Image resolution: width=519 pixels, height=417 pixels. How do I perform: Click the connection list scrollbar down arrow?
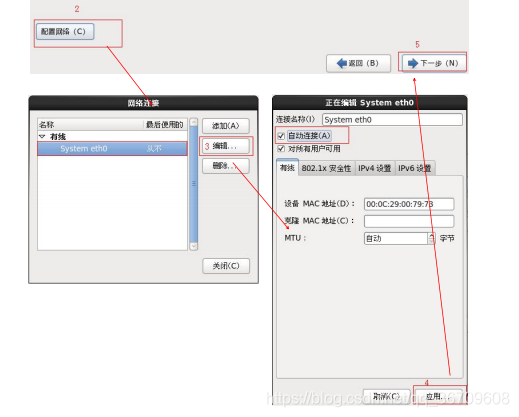coord(194,246)
